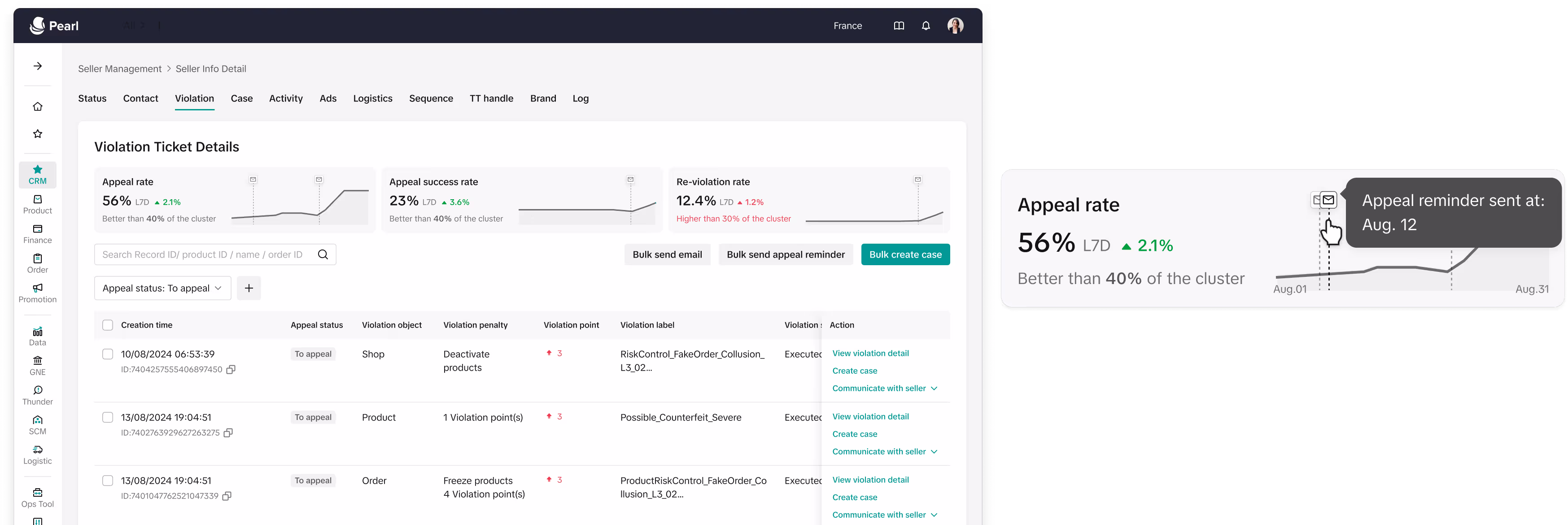Viewport: 1568px width, 525px height.
Task: Switch to the Logistics tab
Action: coord(372,99)
